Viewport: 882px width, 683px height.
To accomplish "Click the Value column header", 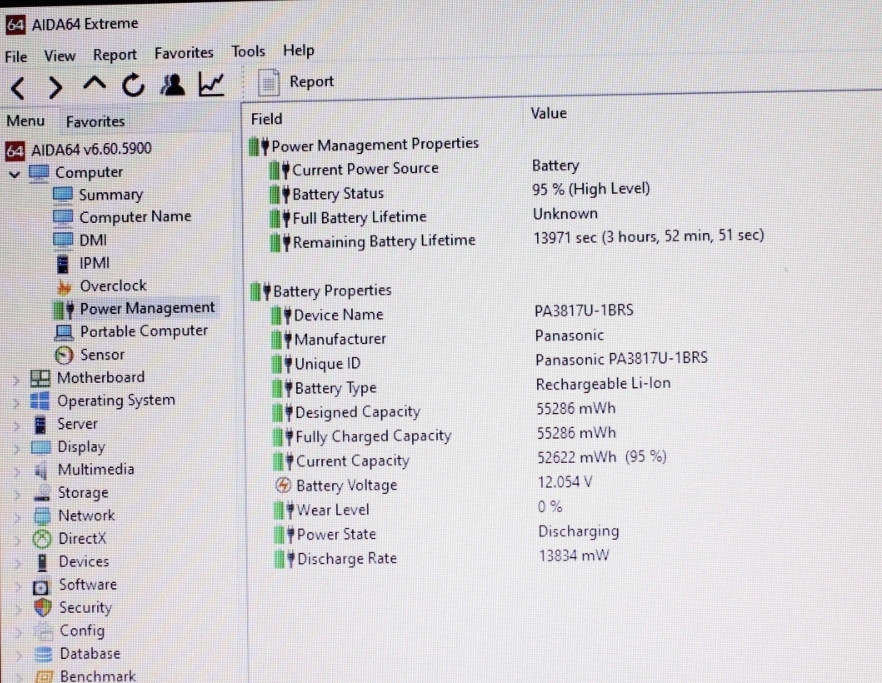I will point(548,114).
